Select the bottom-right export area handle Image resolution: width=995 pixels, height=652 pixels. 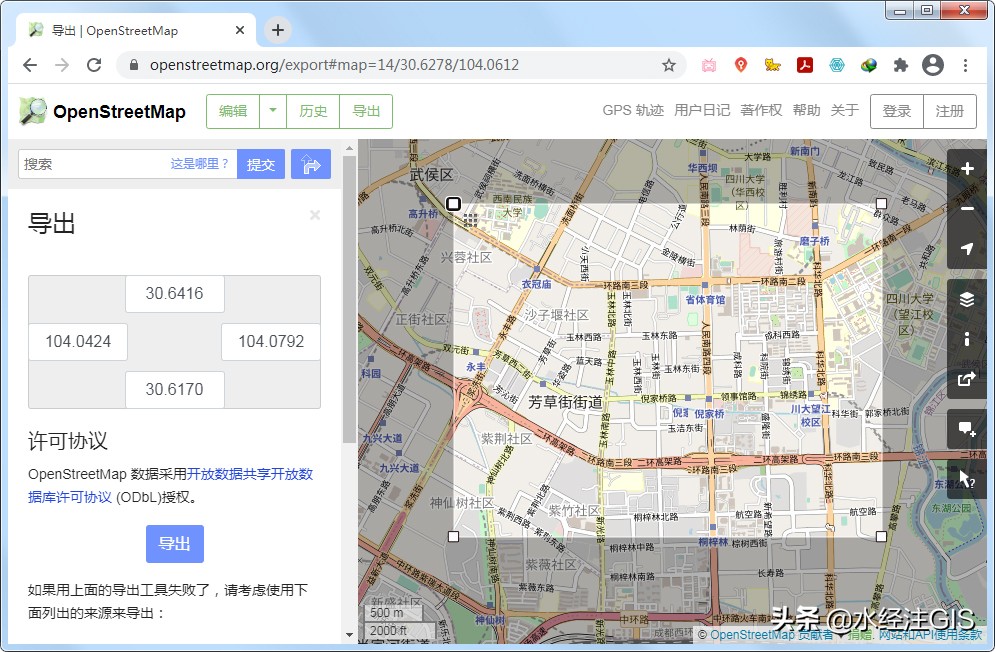pos(881,536)
